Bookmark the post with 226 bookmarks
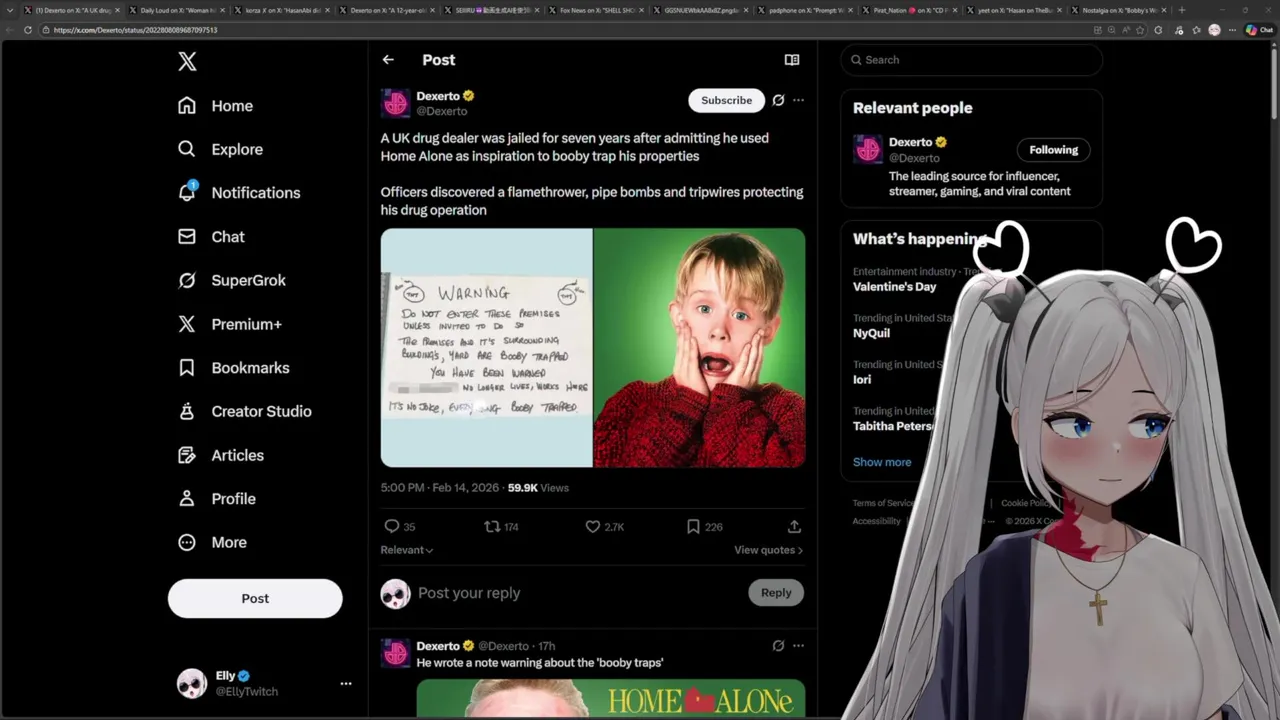The height and width of the screenshot is (720, 1280). pos(705,526)
